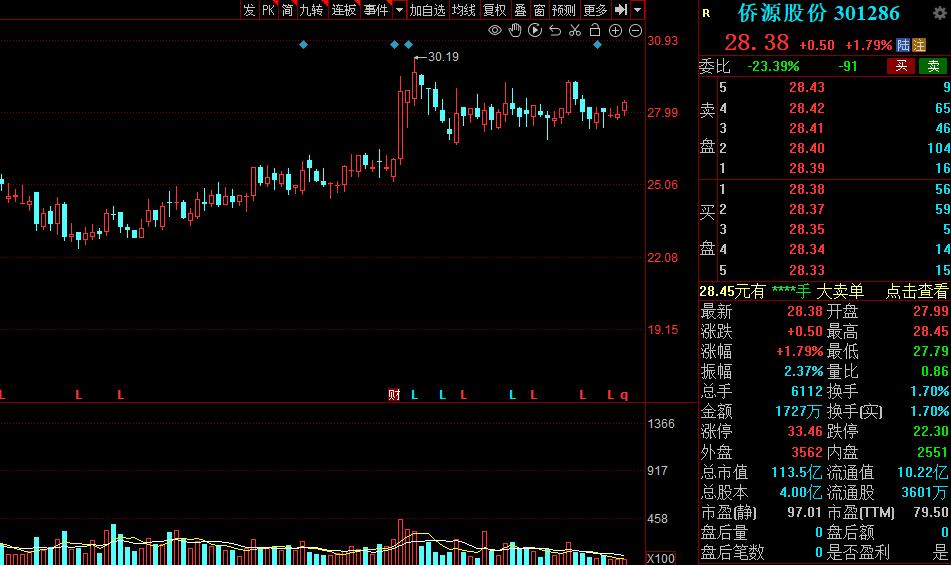This screenshot has height=565, width=951.
Task: Zoom in with the plus circle icon
Action: click(x=615, y=30)
